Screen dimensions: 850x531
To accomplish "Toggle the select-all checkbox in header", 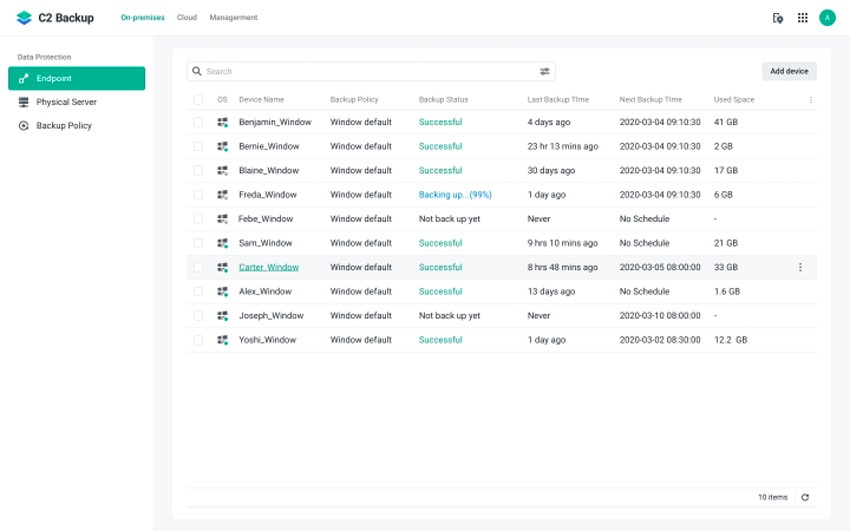I will [198, 100].
